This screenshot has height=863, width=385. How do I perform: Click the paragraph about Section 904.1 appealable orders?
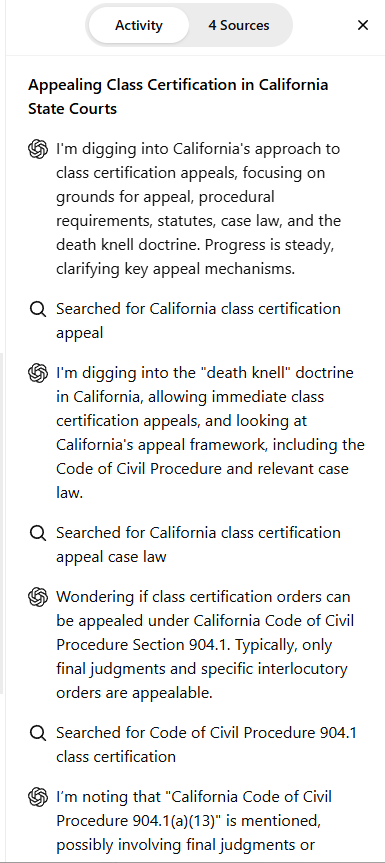pyautogui.click(x=205, y=644)
